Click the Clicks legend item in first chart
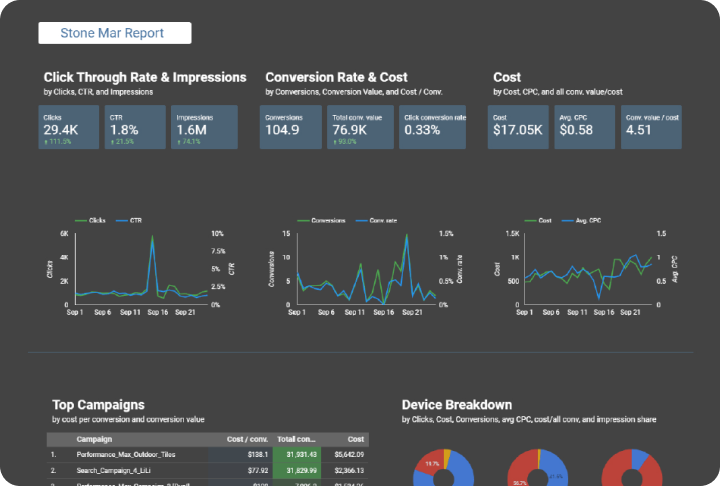720x486 pixels. [90, 220]
